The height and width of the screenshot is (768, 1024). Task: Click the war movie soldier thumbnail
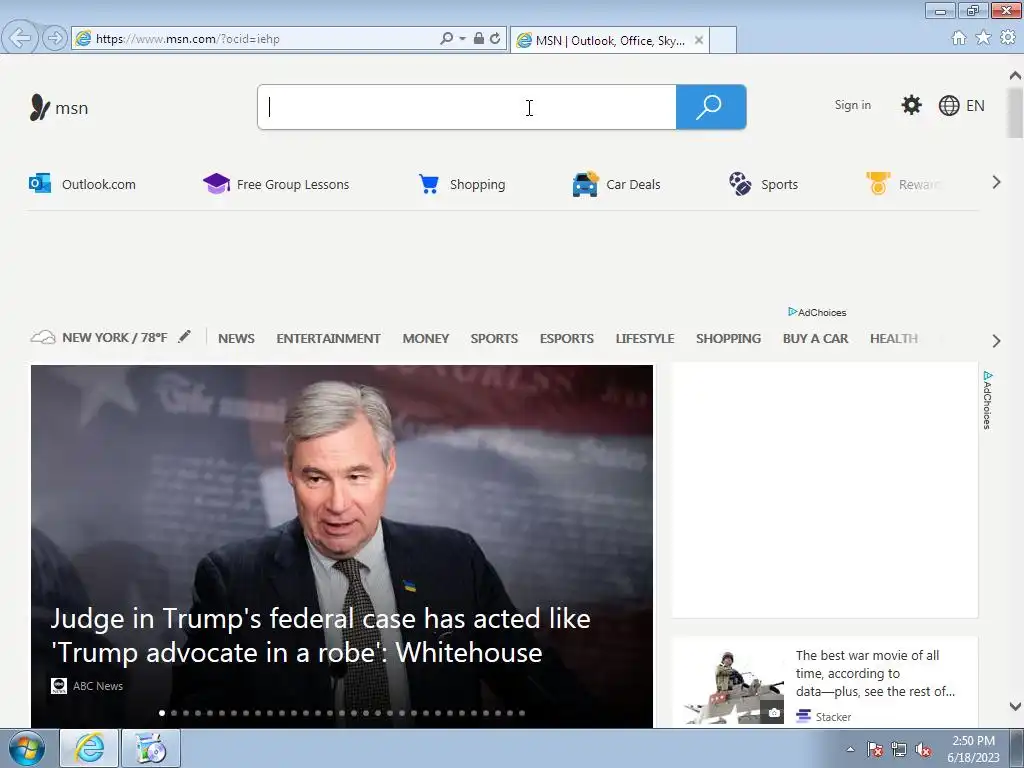pyautogui.click(x=732, y=685)
